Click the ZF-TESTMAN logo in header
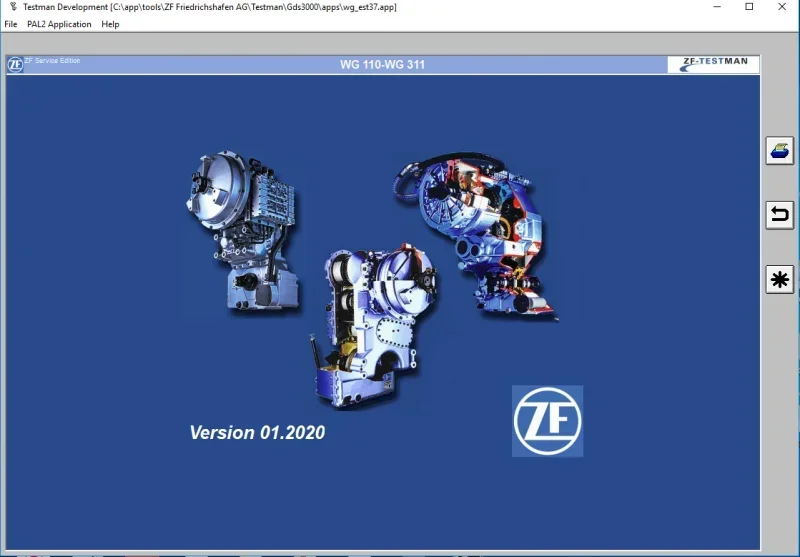The image size is (800, 557). 713,64
